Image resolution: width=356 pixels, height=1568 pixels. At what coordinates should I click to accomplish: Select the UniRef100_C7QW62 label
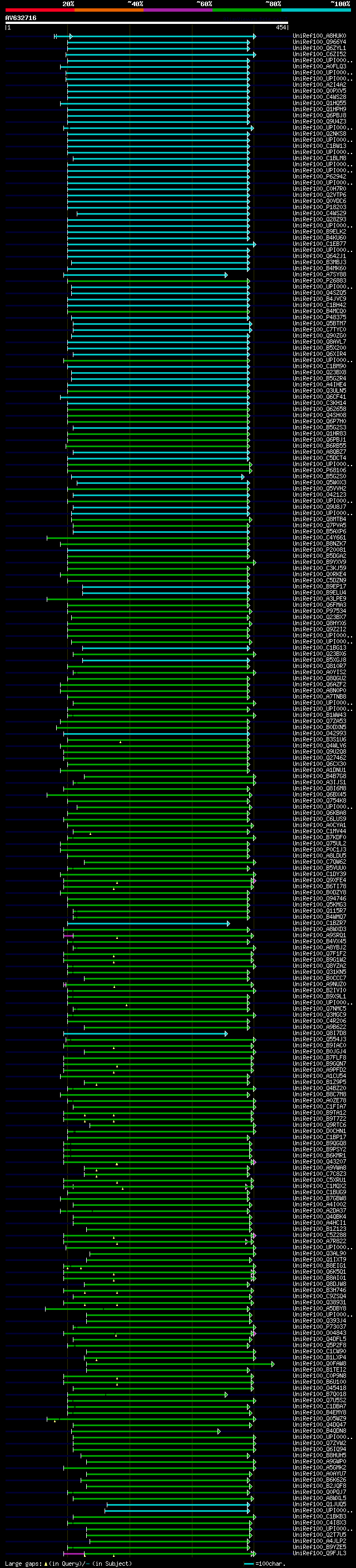pos(319,863)
